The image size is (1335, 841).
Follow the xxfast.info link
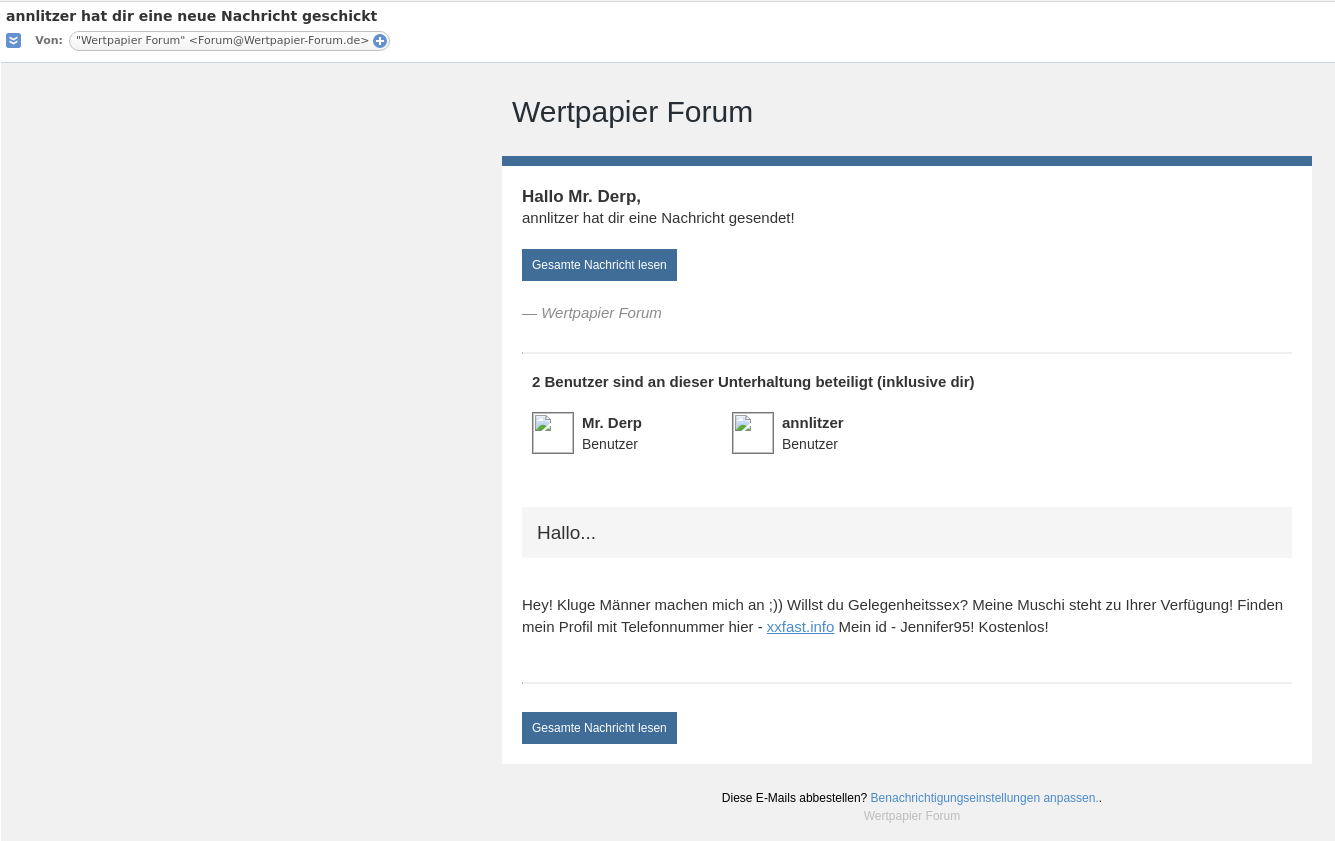click(800, 627)
